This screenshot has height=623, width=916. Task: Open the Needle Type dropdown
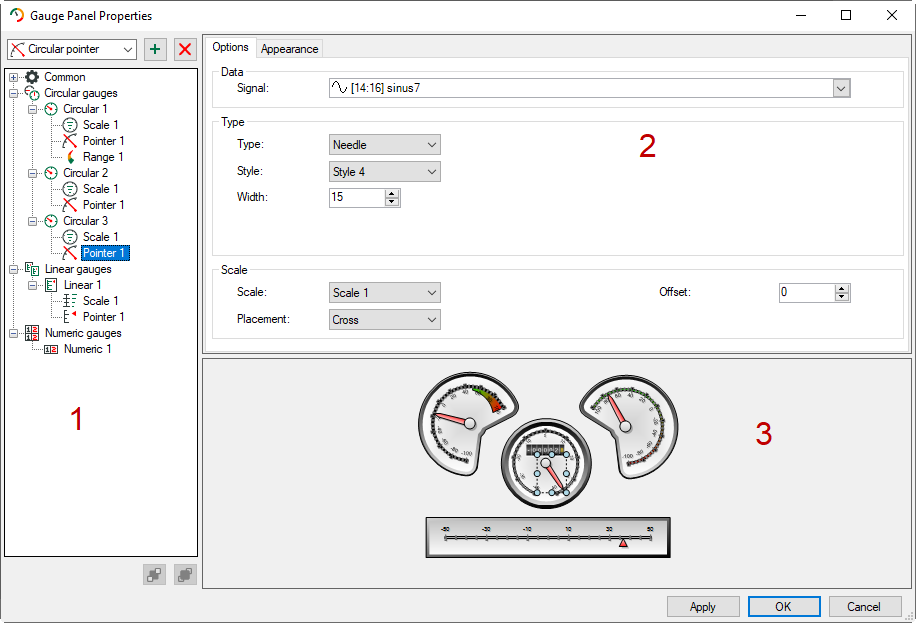click(432, 145)
